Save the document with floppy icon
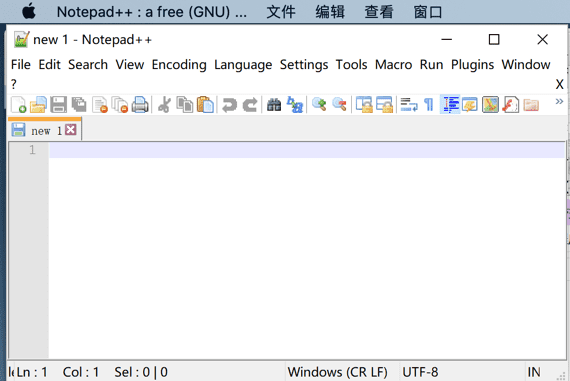 [59, 105]
